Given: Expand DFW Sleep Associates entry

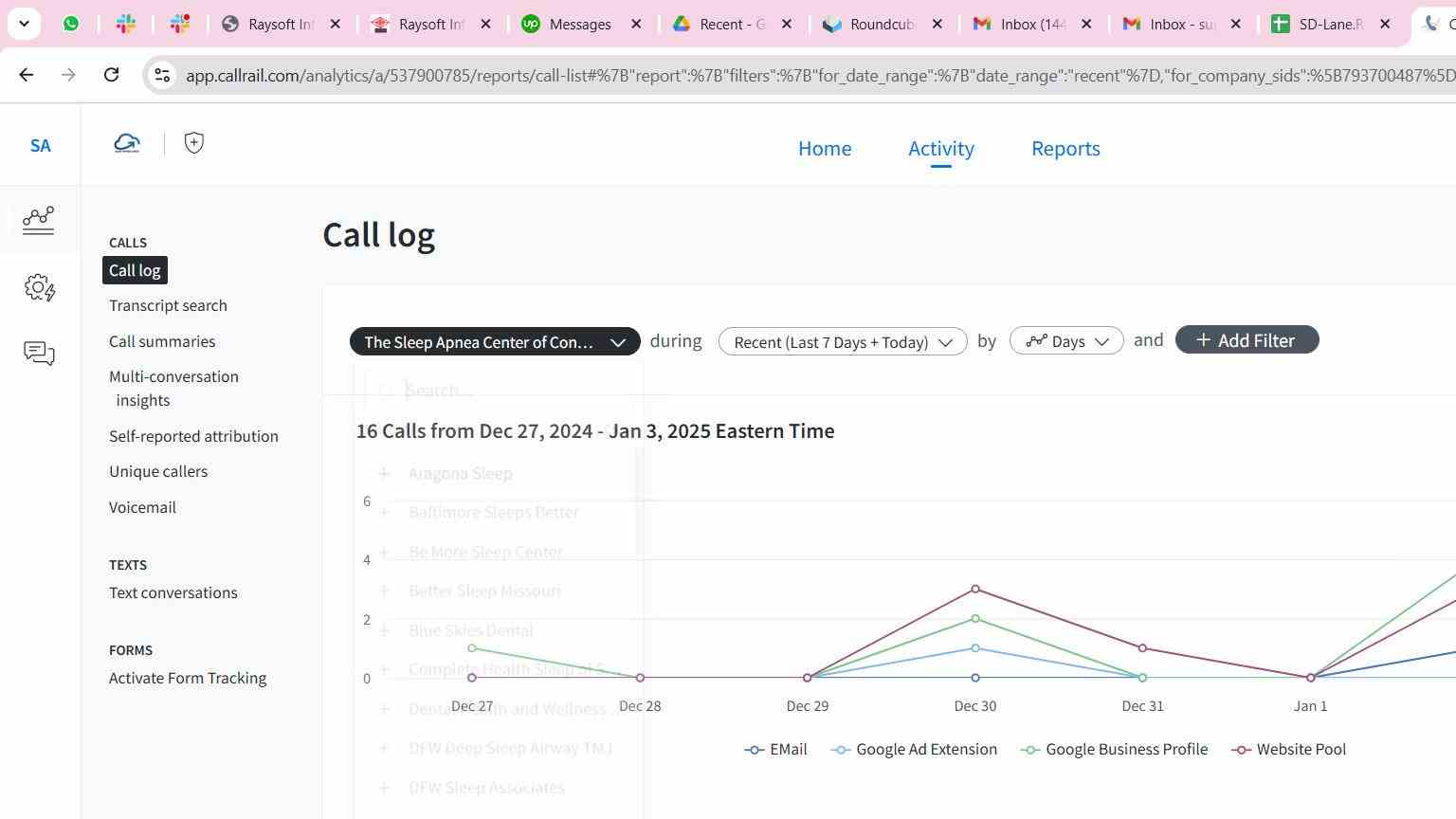Looking at the screenshot, I should (384, 788).
